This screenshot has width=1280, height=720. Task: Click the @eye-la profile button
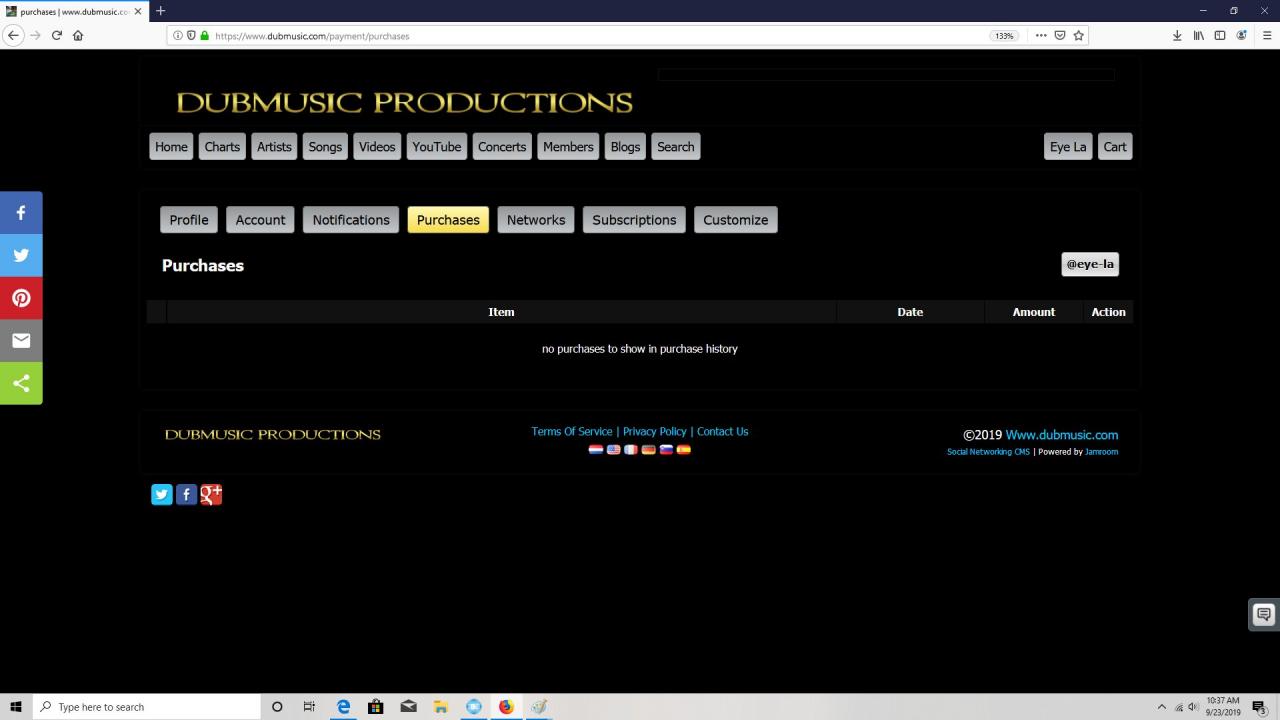[x=1090, y=264]
